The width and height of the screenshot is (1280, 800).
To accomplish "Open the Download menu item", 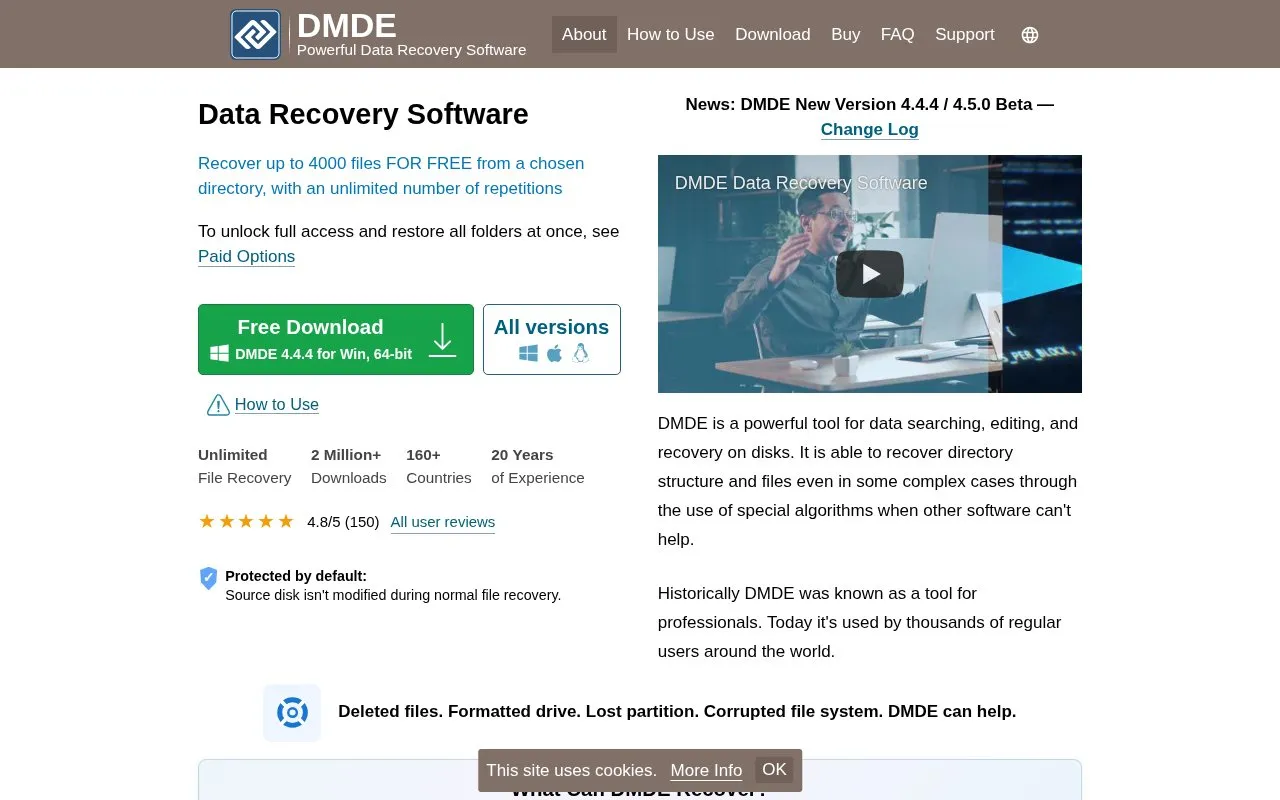I will pyautogui.click(x=773, y=35).
